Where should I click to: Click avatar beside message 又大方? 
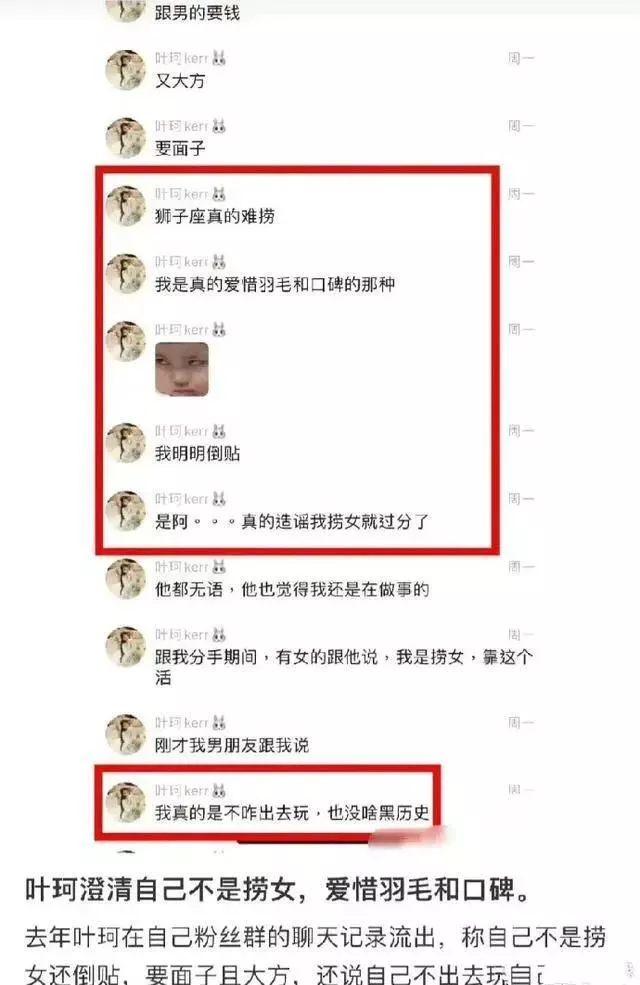click(126, 70)
